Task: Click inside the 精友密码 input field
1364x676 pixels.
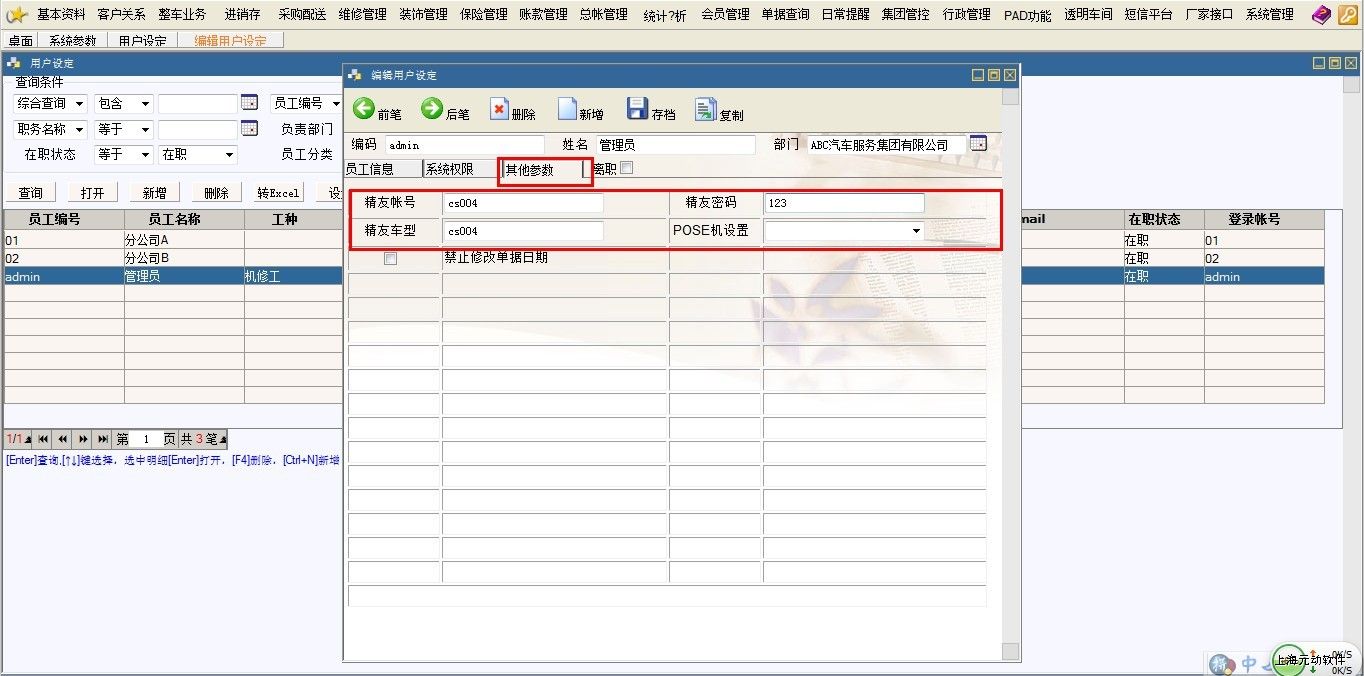Action: 843,203
